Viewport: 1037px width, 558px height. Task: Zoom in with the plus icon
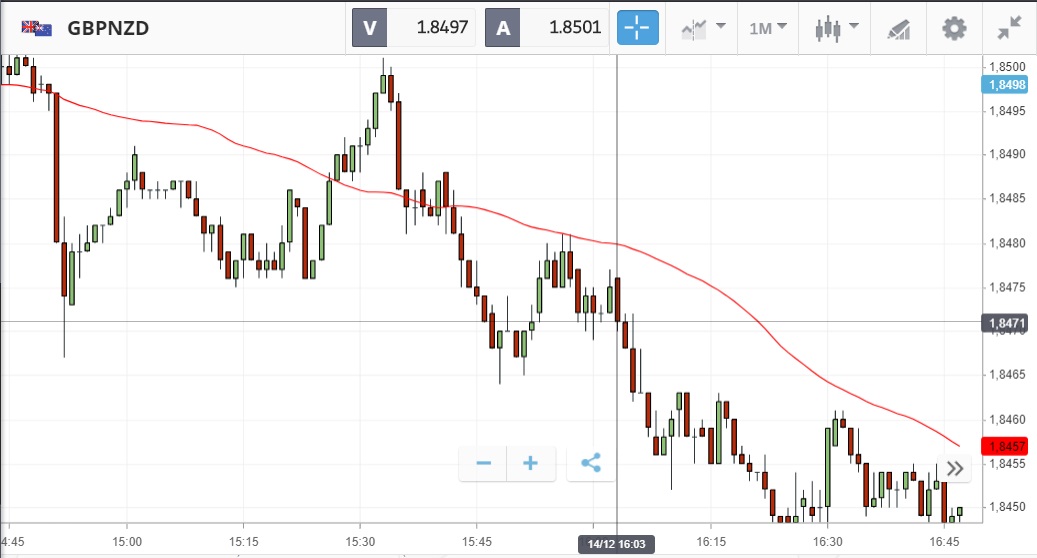[x=531, y=463]
